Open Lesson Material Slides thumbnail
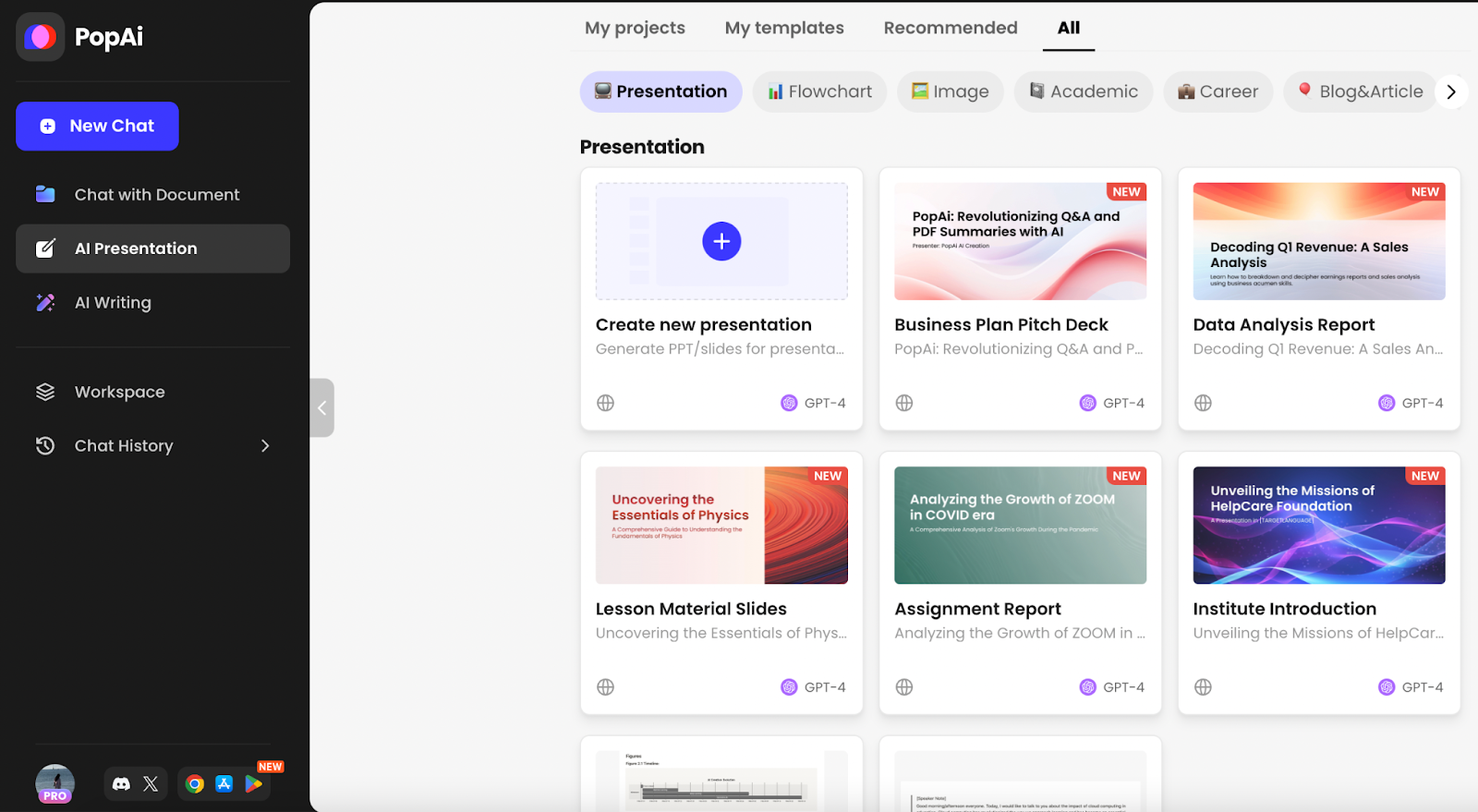This screenshot has height=812, width=1478. pyautogui.click(x=721, y=525)
